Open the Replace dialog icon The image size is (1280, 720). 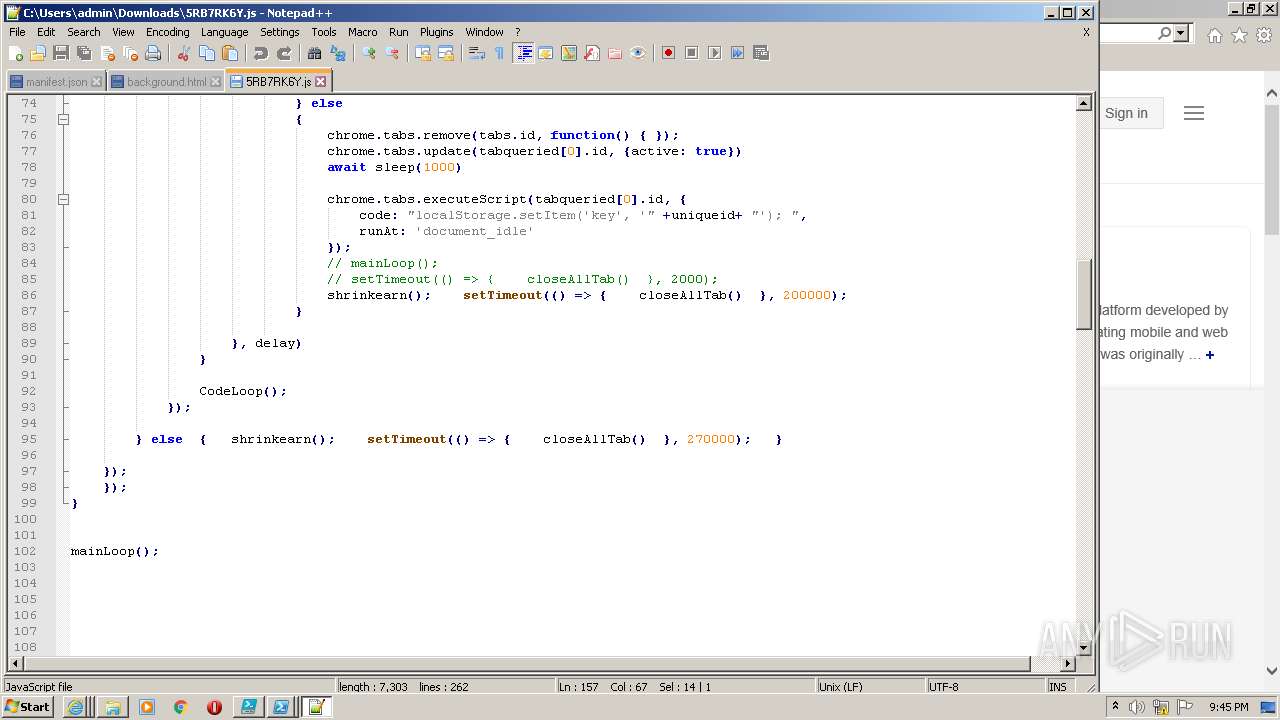pyautogui.click(x=338, y=53)
